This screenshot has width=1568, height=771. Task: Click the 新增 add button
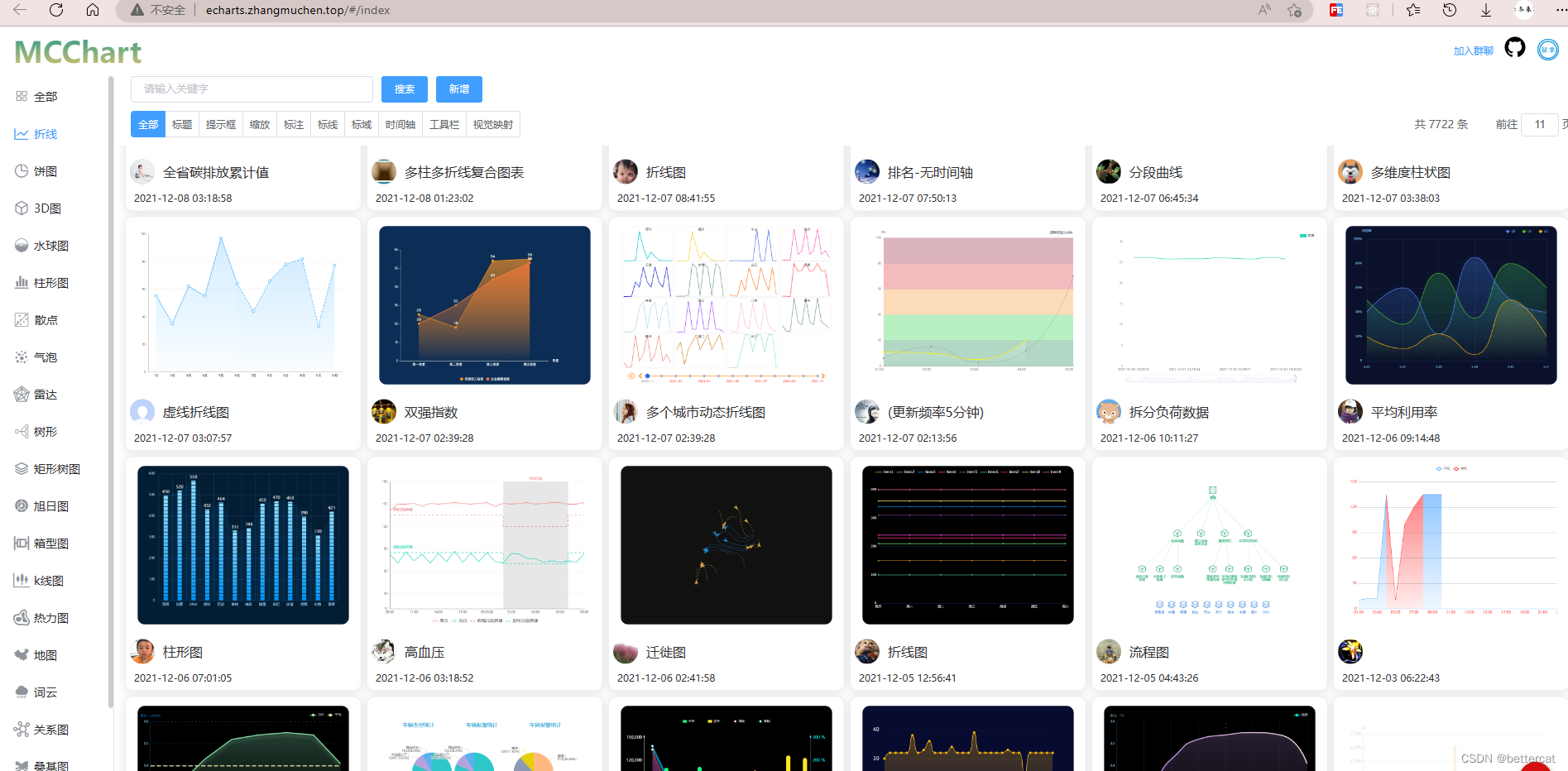[459, 89]
